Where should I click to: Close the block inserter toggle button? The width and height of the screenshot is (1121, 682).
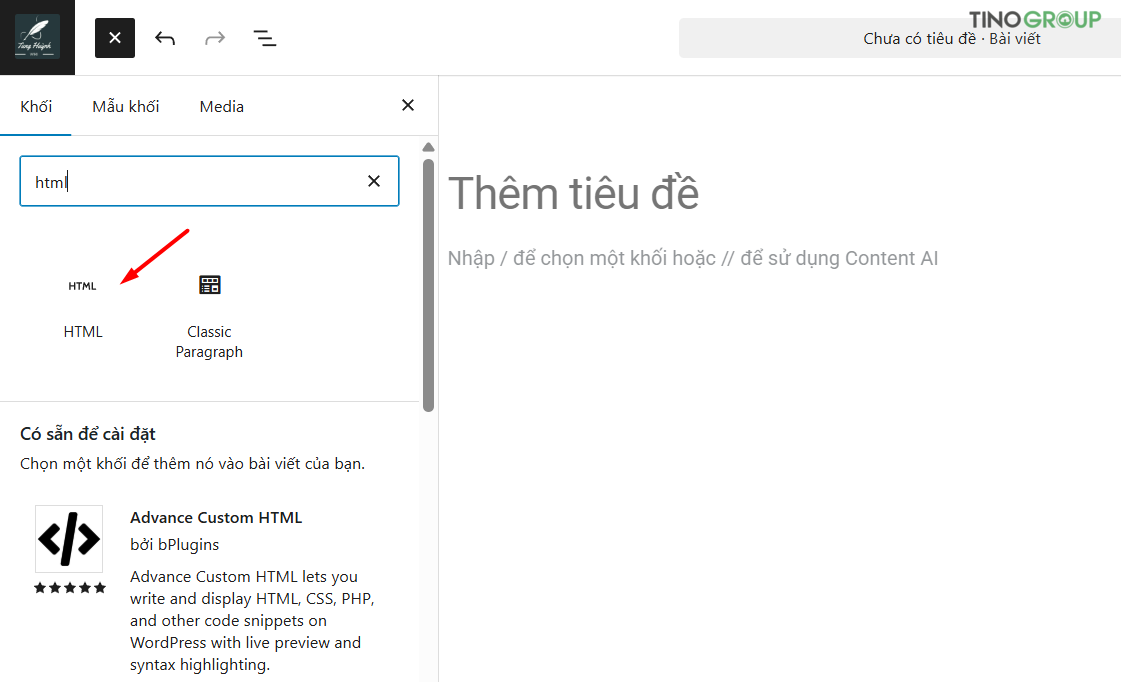[115, 38]
